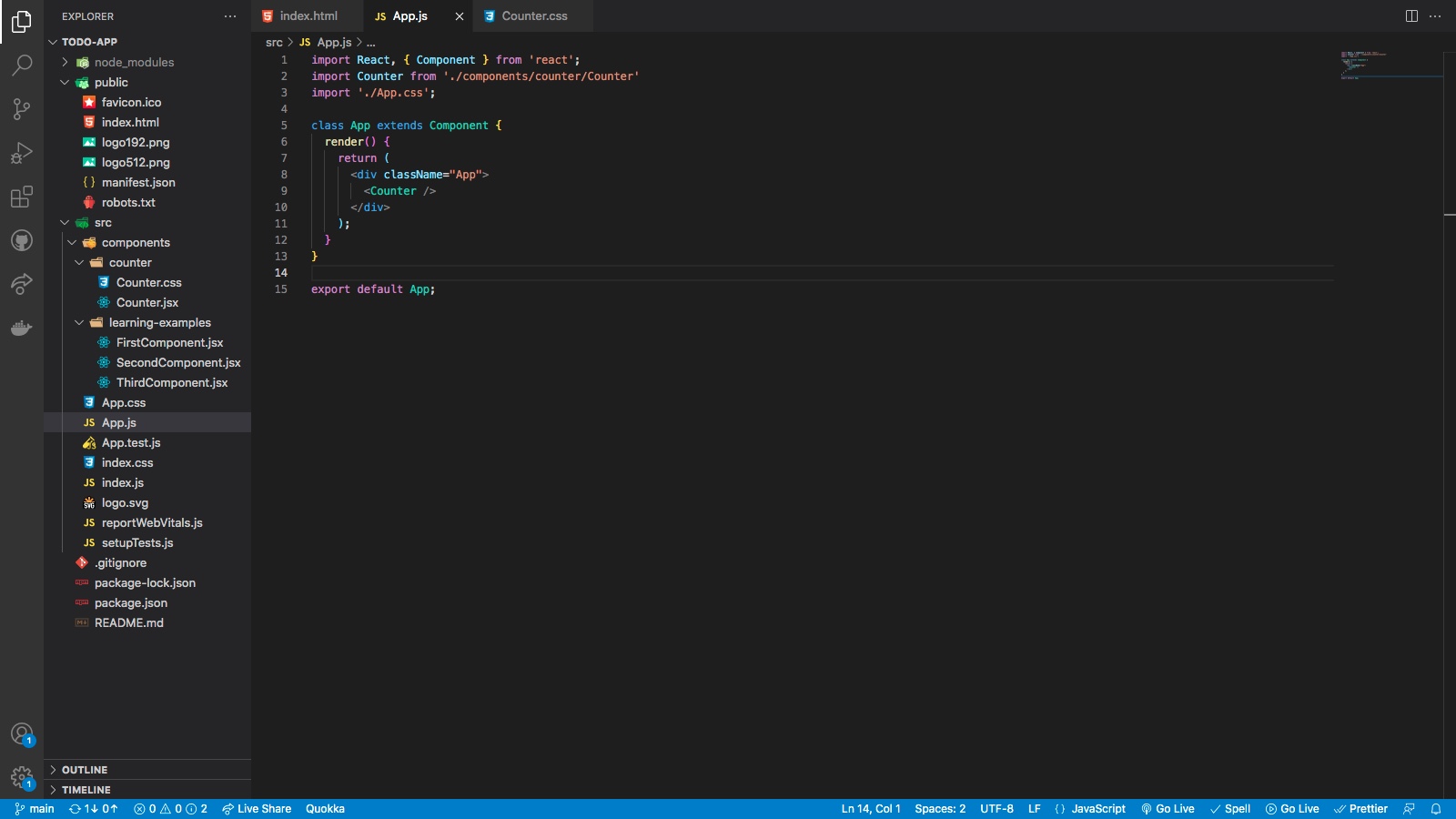Collapse the components folder
This screenshot has width=1456, height=819.
pyautogui.click(x=147, y=242)
